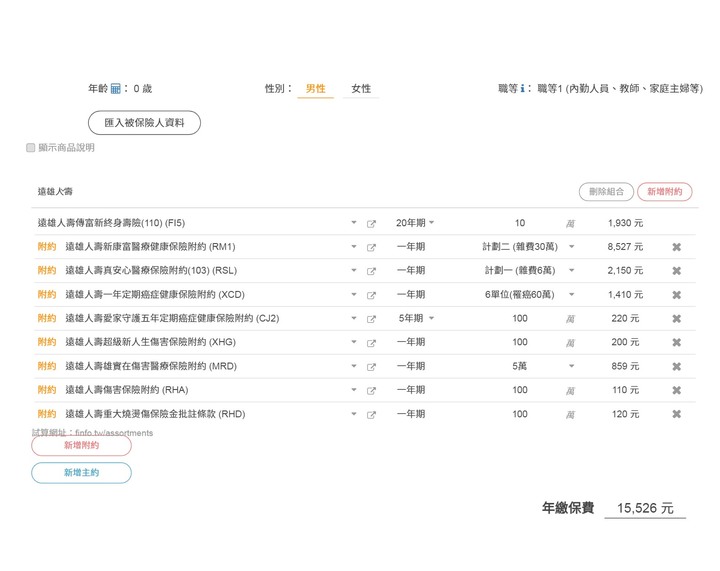The width and height of the screenshot is (720, 571).
Task: Edit RHD coverage amount 100
Action: coord(520,414)
